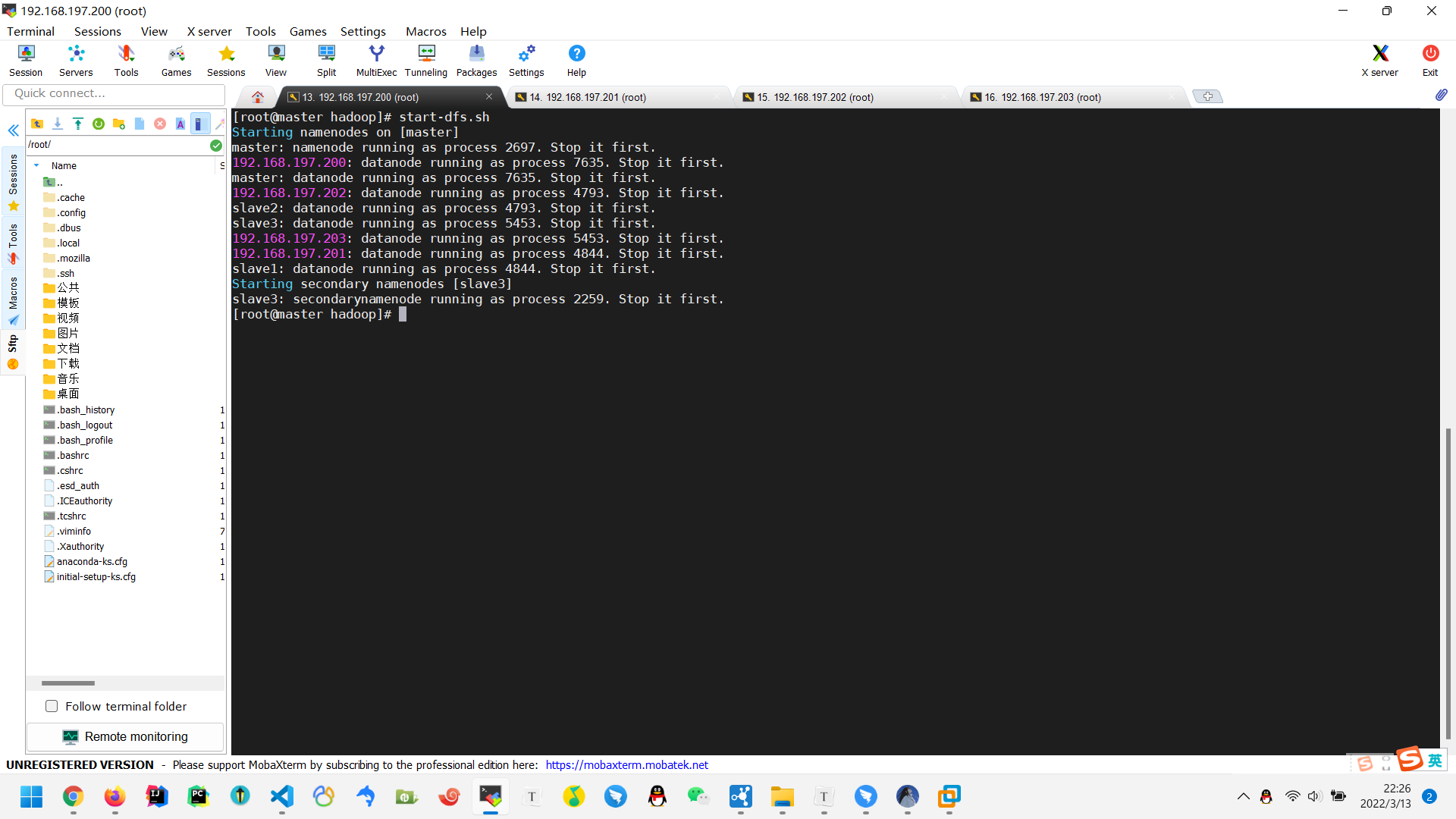1456x819 pixels.
Task: Create a new file in SFTP
Action: (x=139, y=124)
